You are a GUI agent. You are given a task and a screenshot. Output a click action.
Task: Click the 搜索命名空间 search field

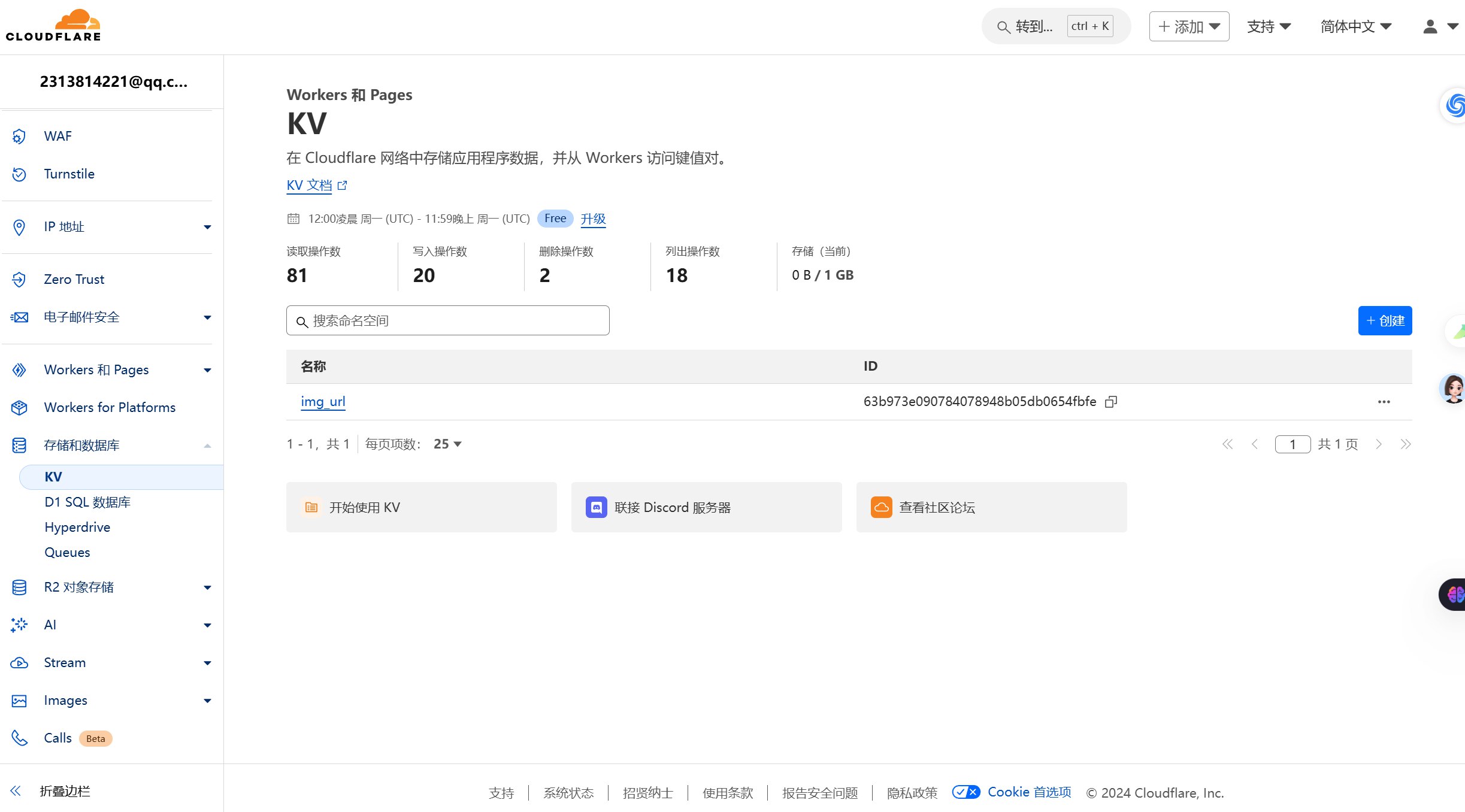pos(447,321)
